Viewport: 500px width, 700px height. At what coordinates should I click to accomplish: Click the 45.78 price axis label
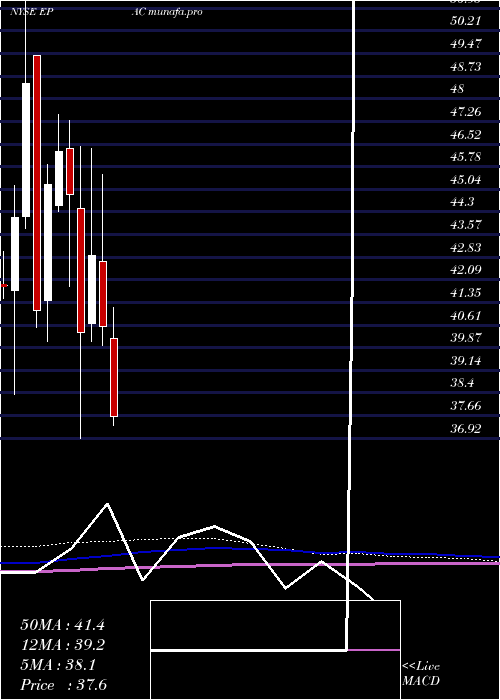[466, 157]
